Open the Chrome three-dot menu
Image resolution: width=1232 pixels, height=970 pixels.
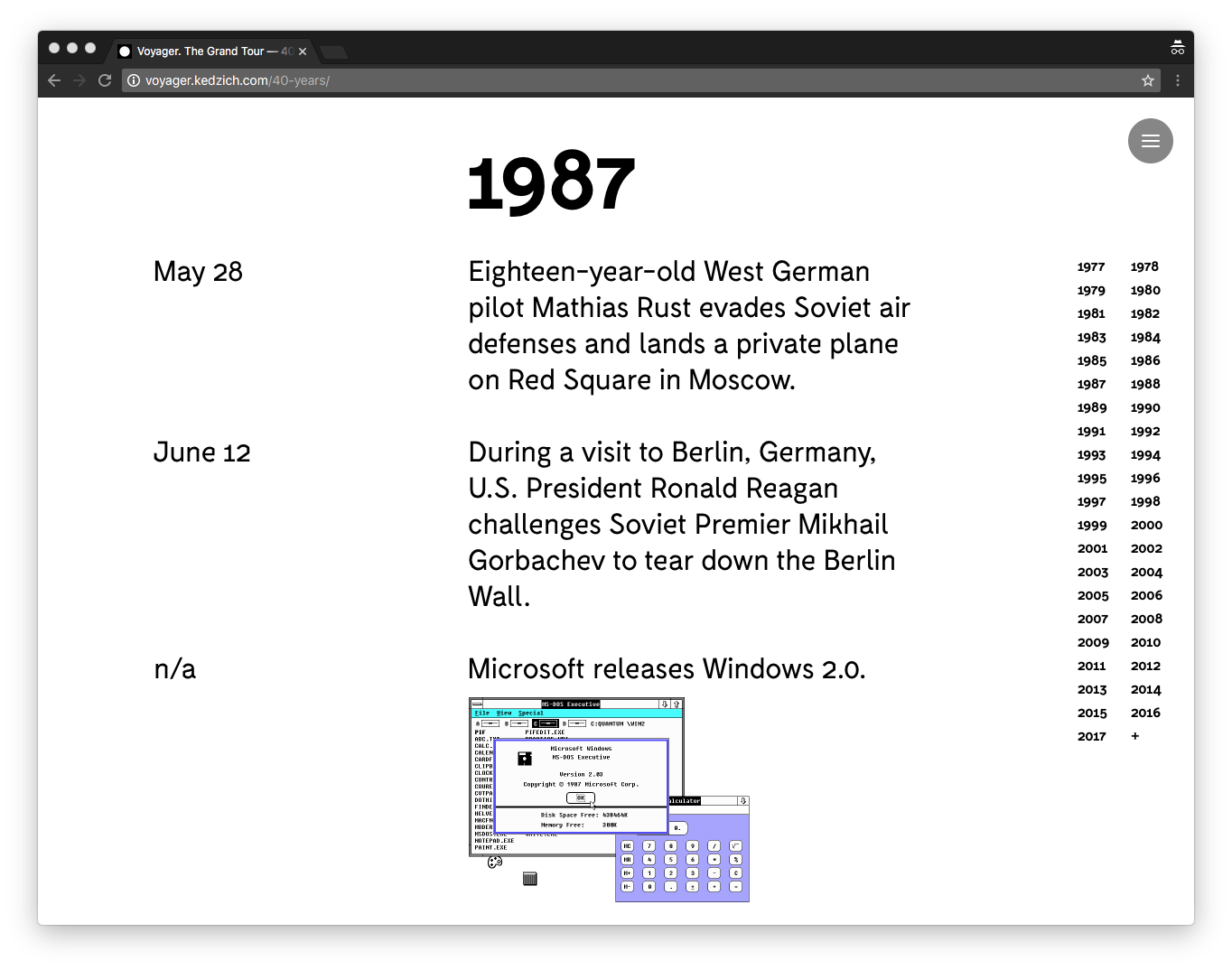tap(1177, 80)
